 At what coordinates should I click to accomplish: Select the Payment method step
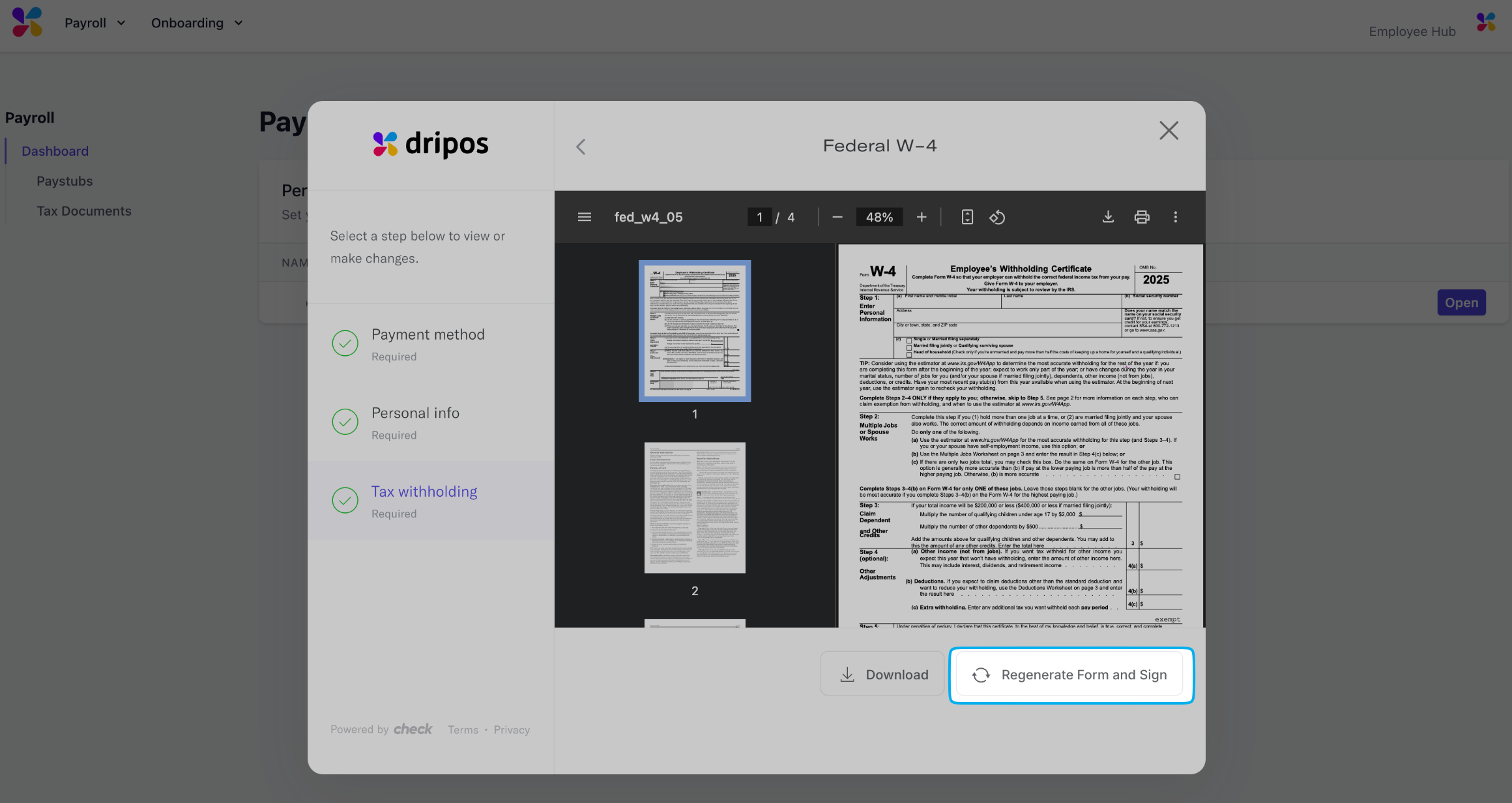click(x=428, y=343)
